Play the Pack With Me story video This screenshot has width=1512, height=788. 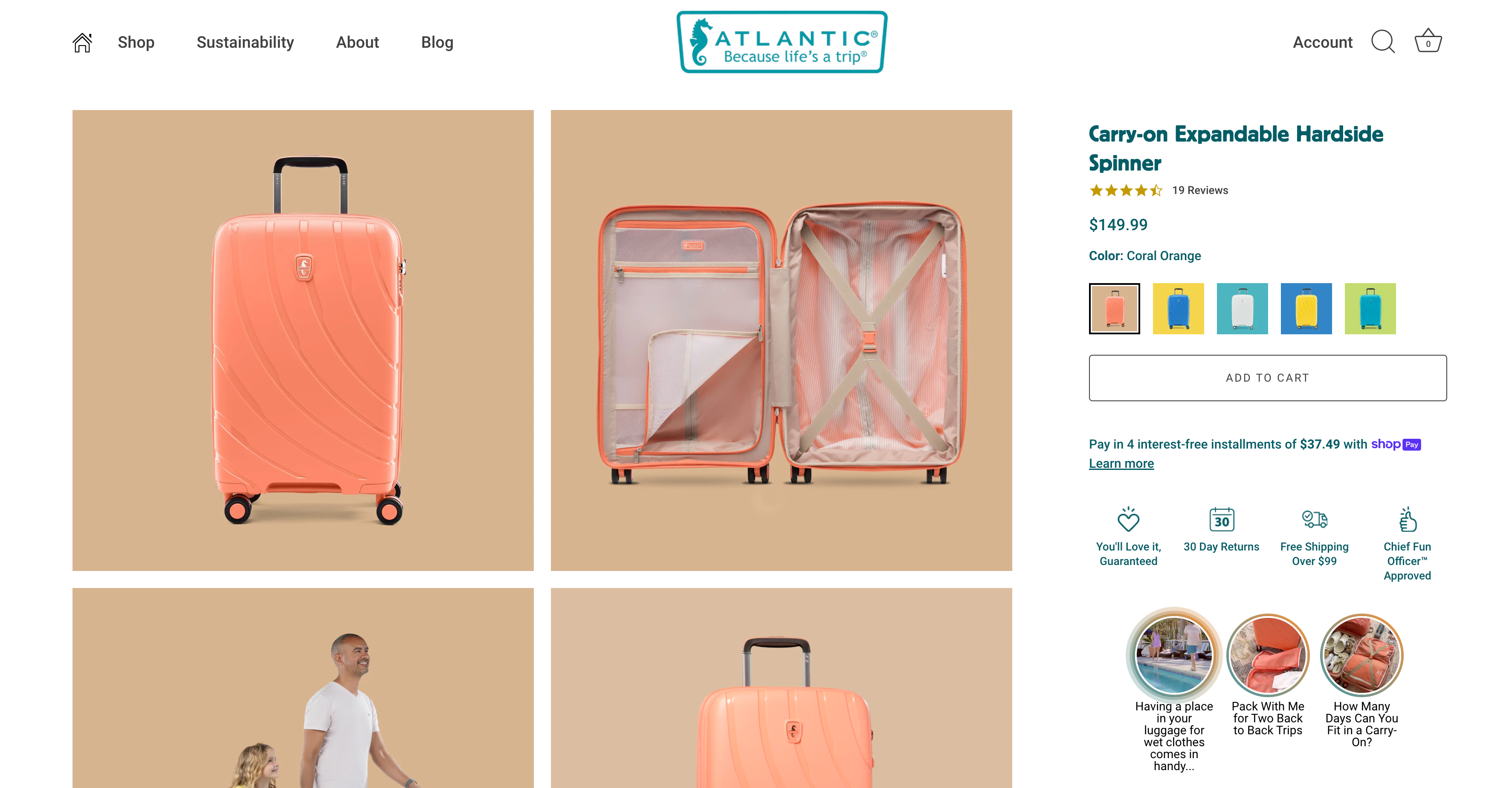coord(1268,655)
